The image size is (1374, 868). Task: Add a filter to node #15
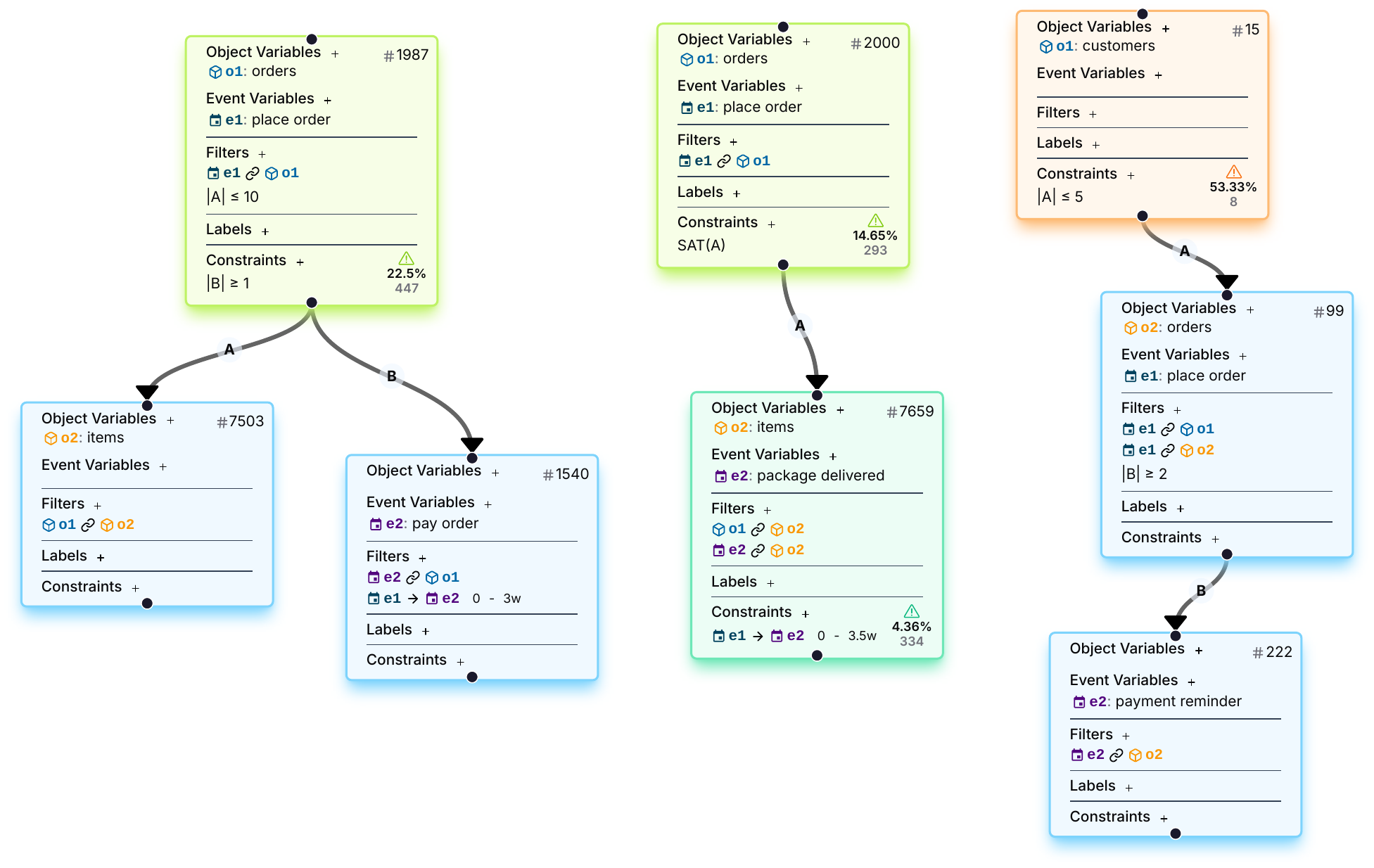(1093, 114)
